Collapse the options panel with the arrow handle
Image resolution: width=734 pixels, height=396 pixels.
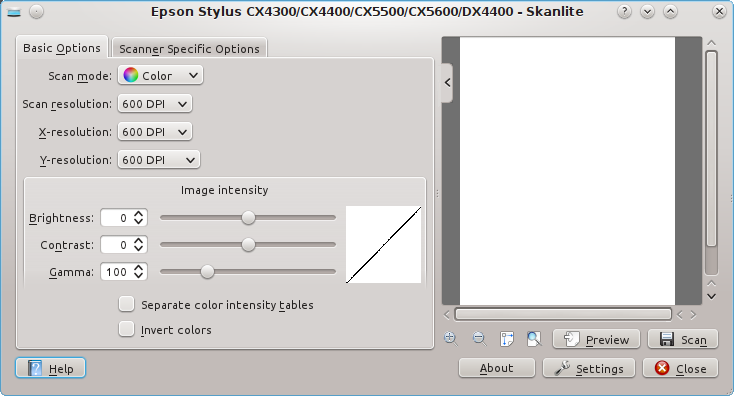448,83
